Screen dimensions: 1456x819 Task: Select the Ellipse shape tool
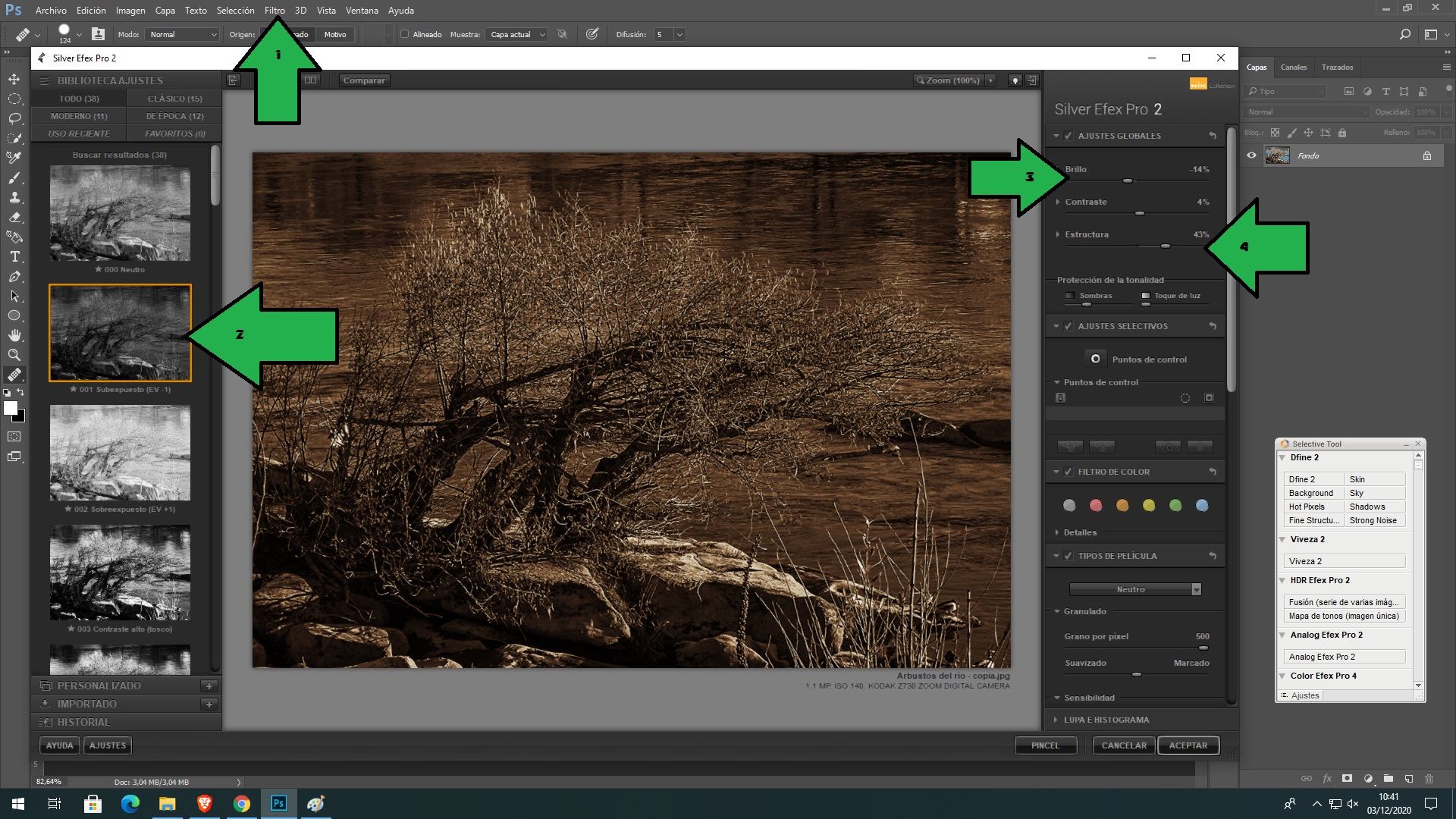coord(14,315)
